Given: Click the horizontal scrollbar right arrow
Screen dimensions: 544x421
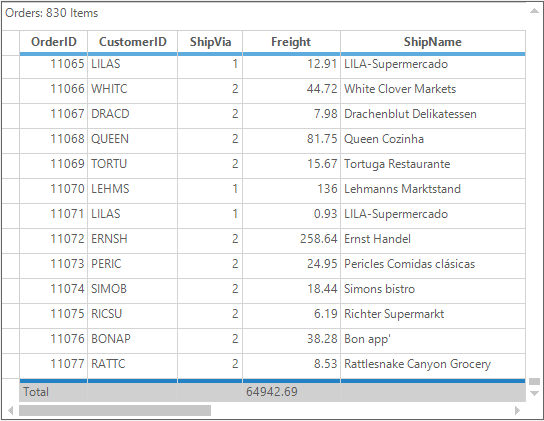Looking at the screenshot, I should point(518,411).
